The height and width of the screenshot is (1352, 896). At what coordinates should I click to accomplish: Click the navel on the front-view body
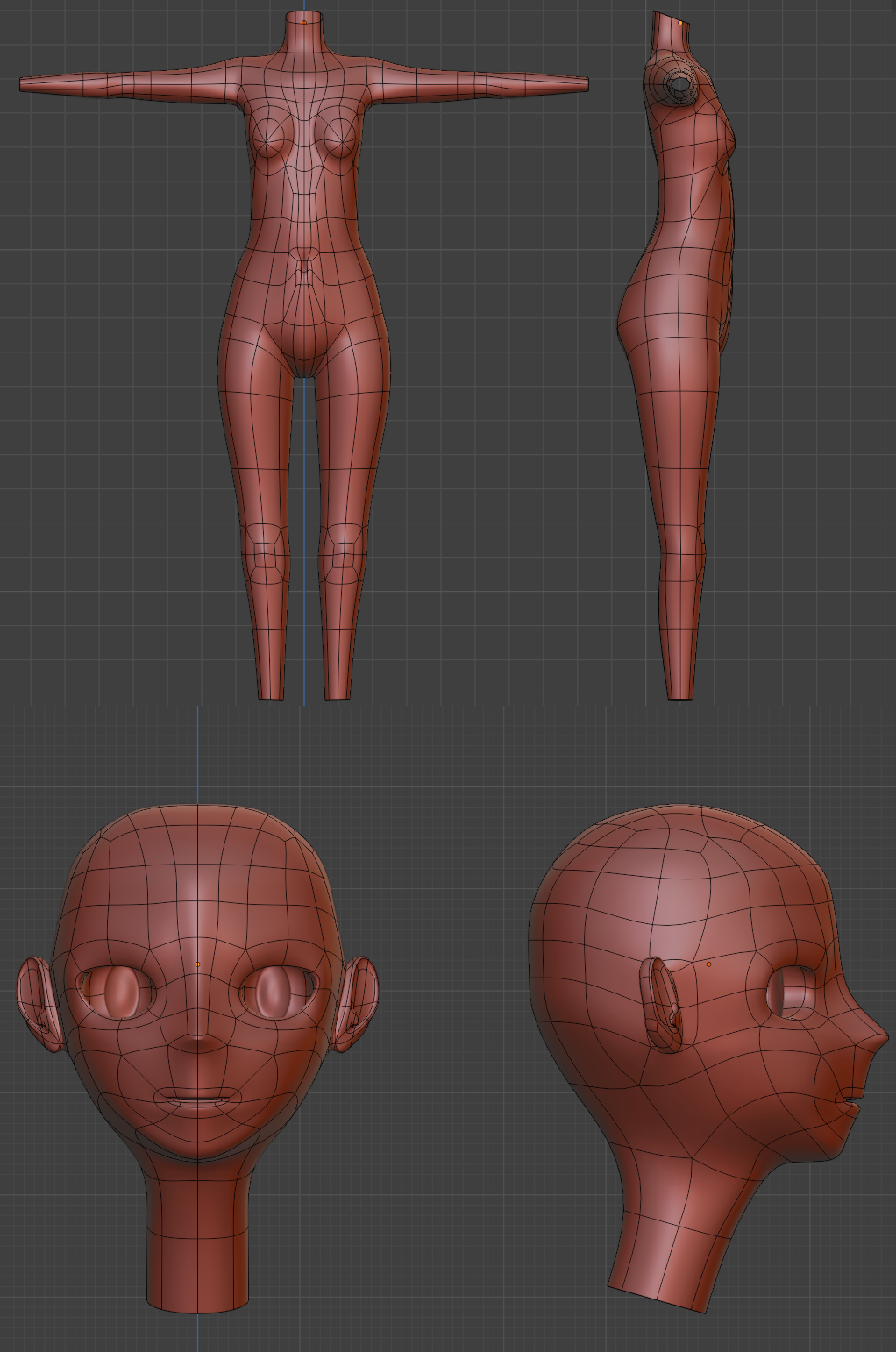304,266
